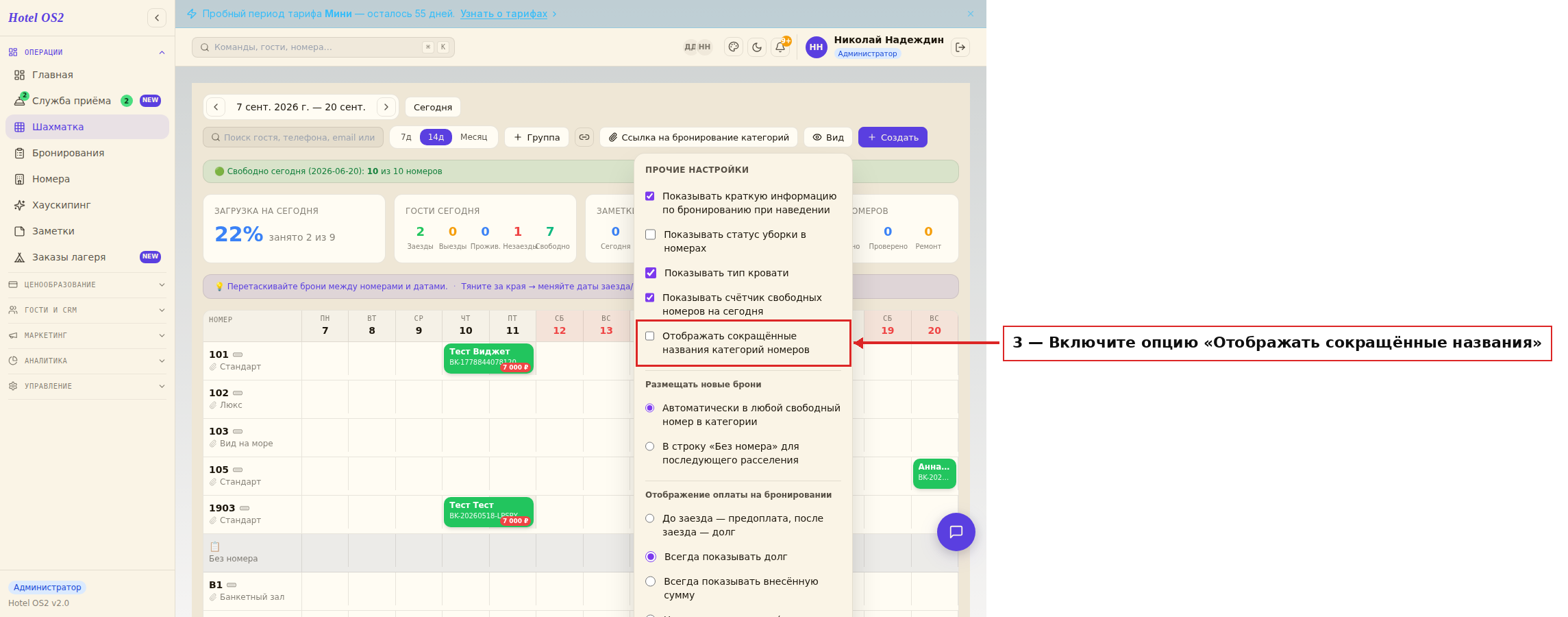Expand the Гости и CRM section
The image size is (1568, 617).
tap(87, 310)
